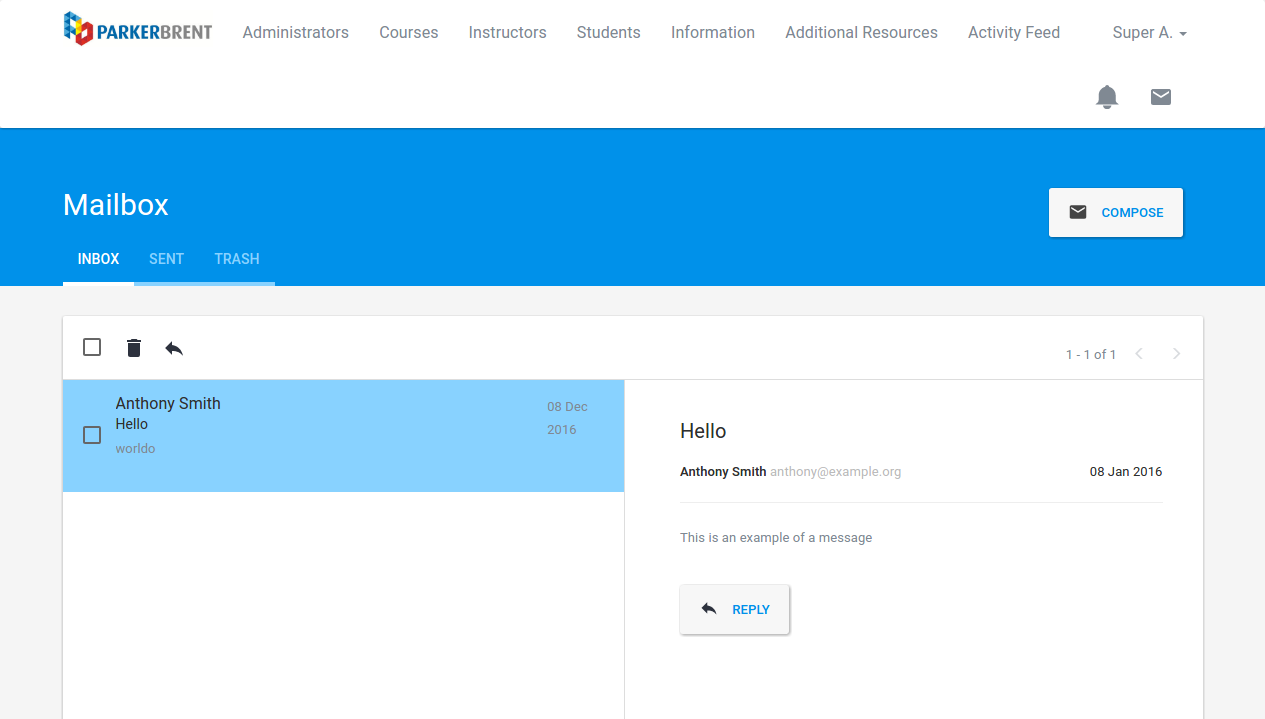Click the reply arrow icon in toolbar

[174, 348]
